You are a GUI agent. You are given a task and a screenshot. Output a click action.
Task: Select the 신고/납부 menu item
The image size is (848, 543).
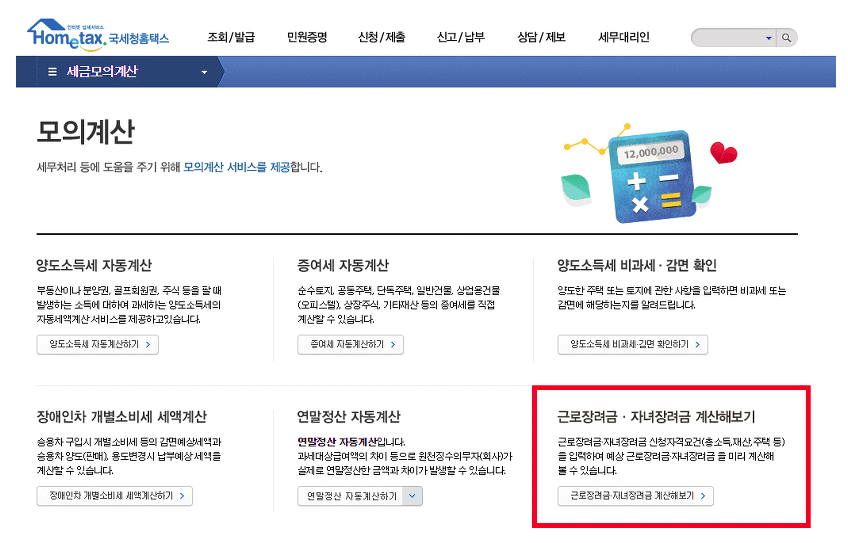pos(460,38)
